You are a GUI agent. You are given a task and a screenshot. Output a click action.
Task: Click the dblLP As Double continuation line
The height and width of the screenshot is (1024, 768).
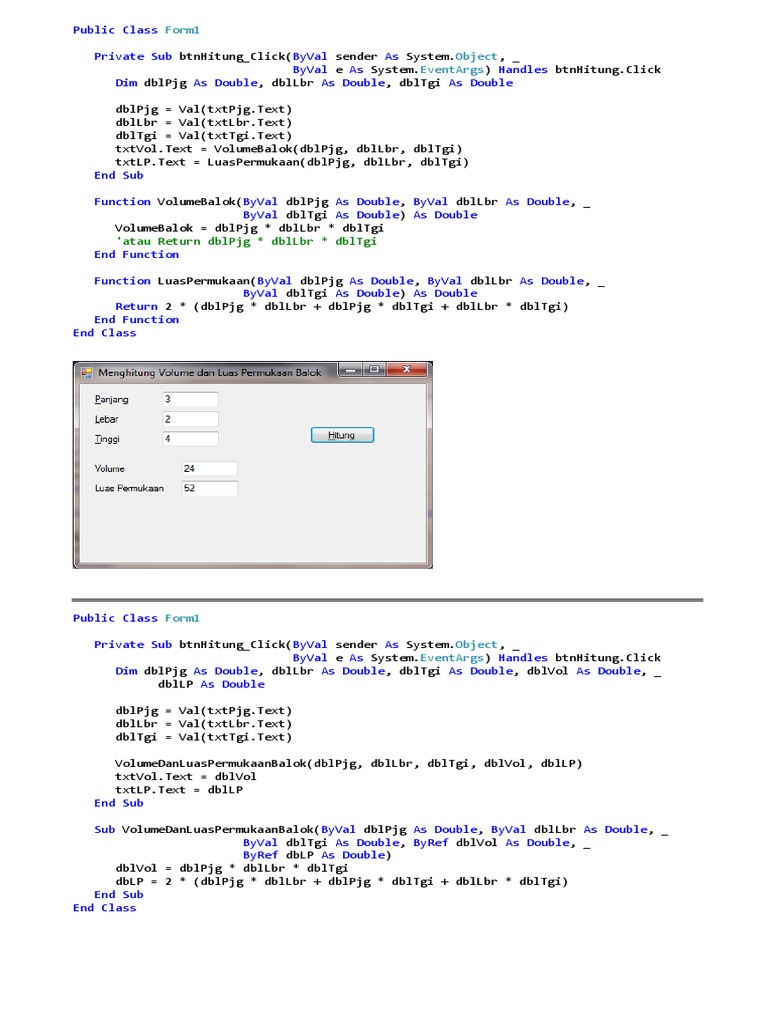pyautogui.click(x=211, y=684)
